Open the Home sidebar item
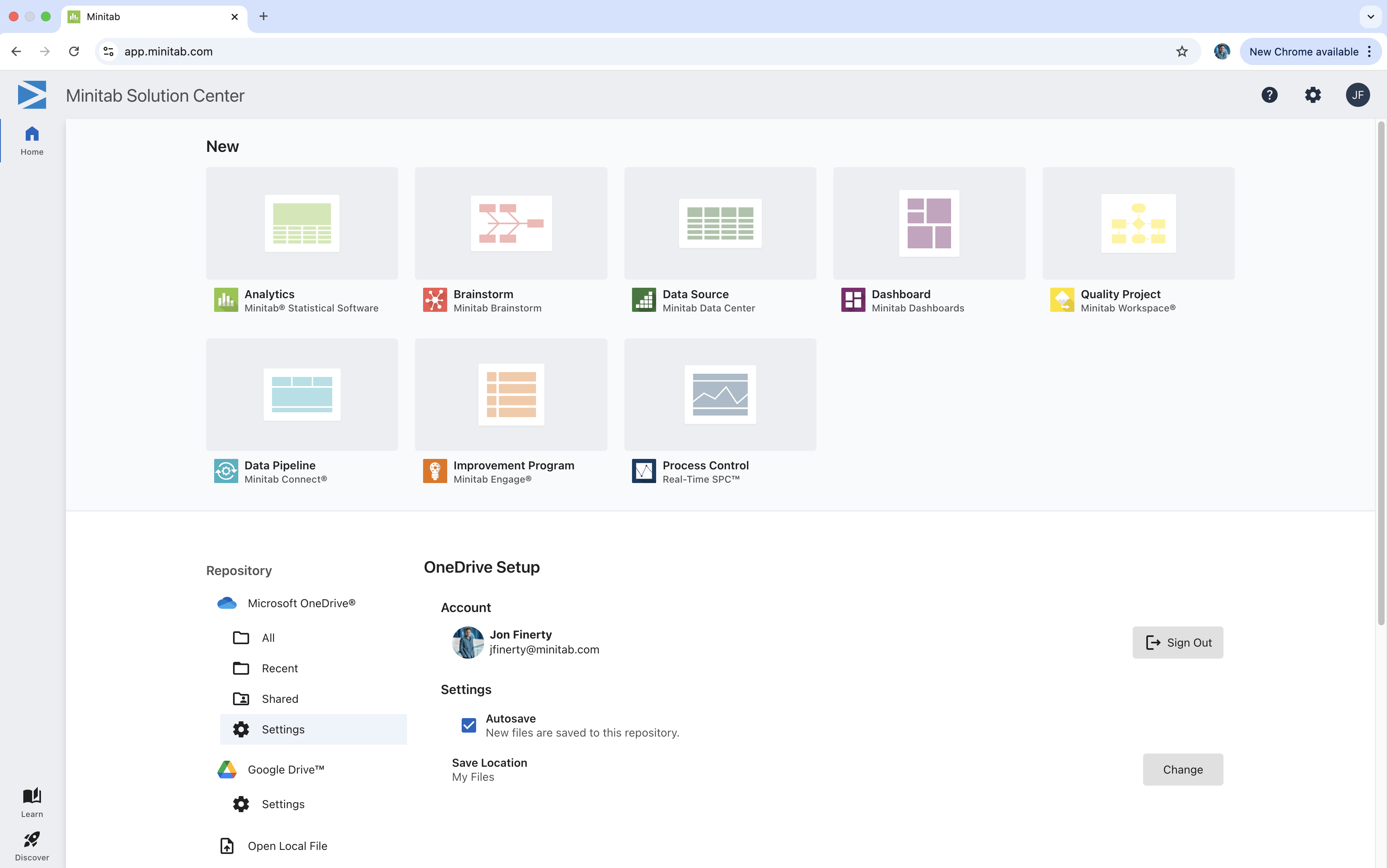1387x868 pixels. point(32,141)
